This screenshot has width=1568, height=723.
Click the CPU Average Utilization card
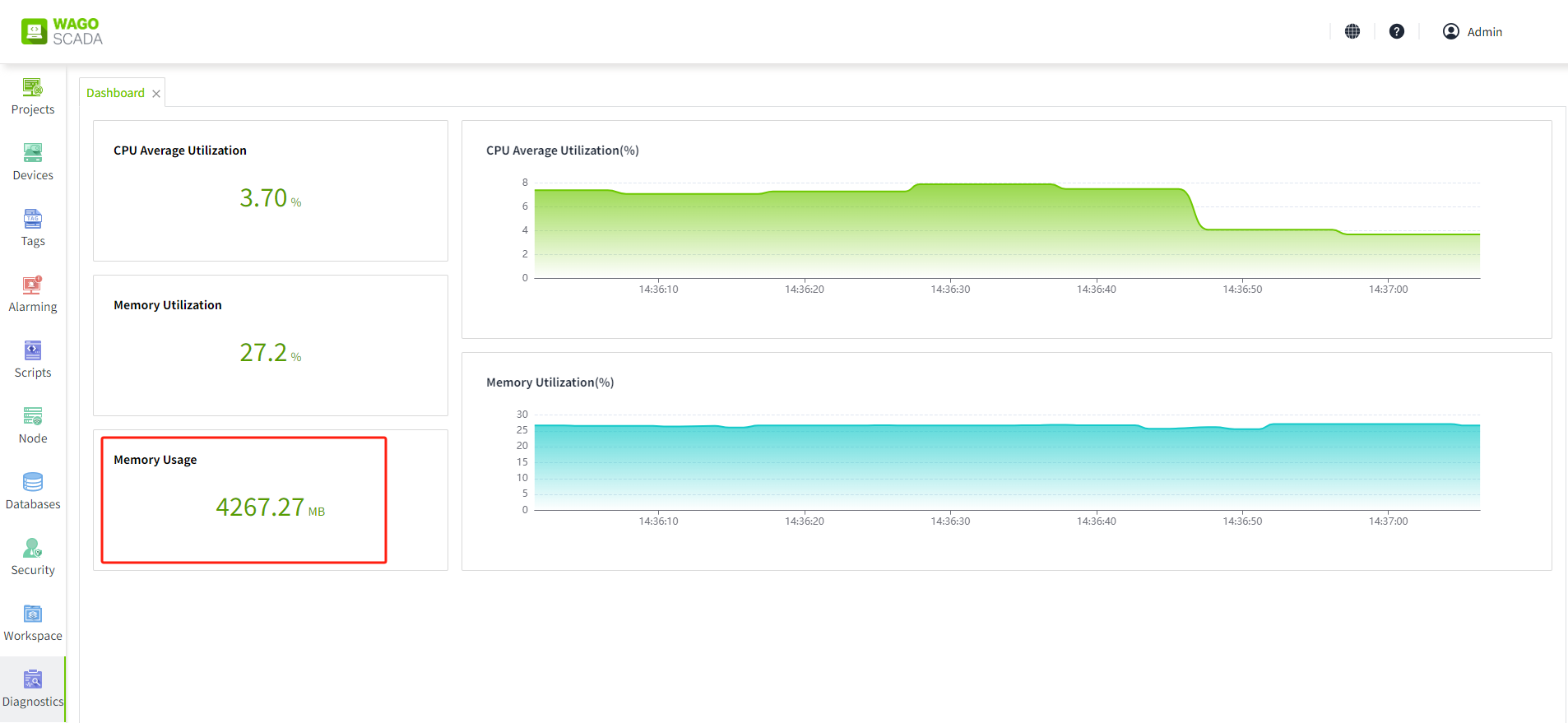tap(270, 191)
